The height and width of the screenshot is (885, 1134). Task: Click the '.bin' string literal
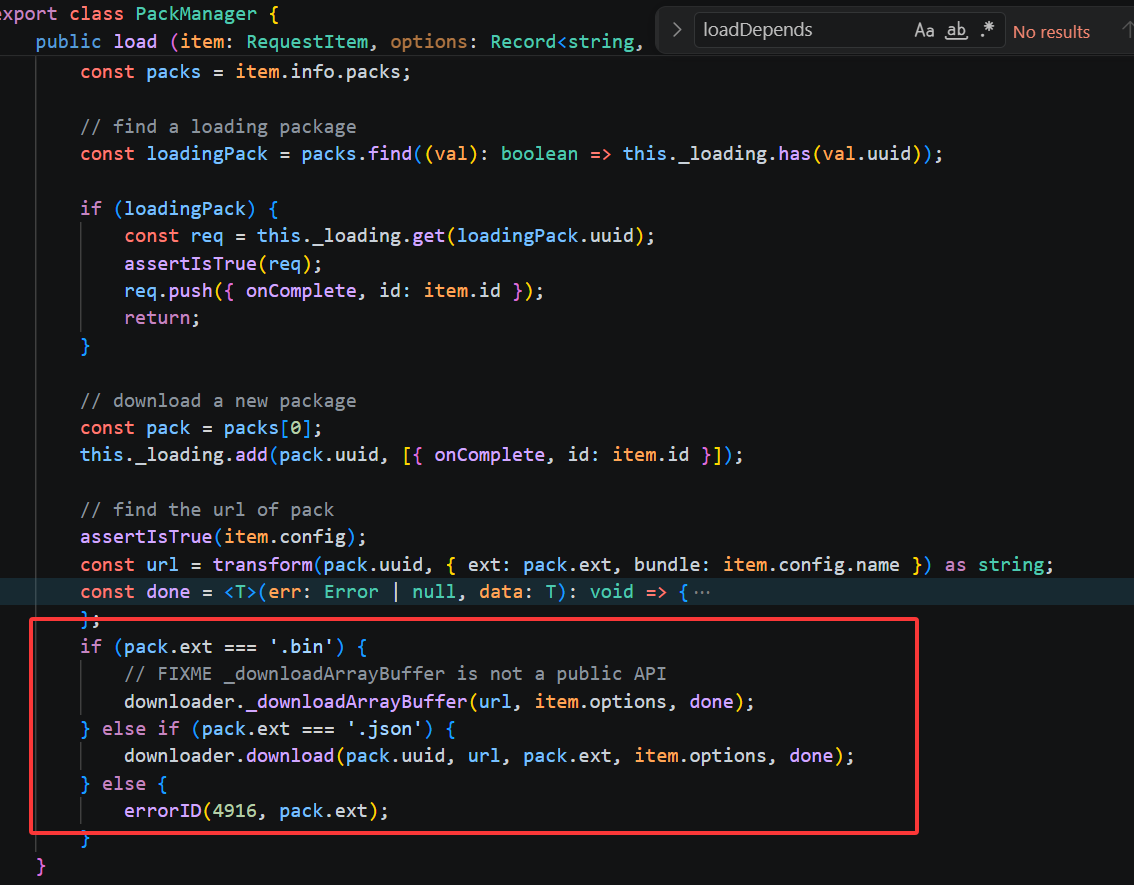point(301,646)
